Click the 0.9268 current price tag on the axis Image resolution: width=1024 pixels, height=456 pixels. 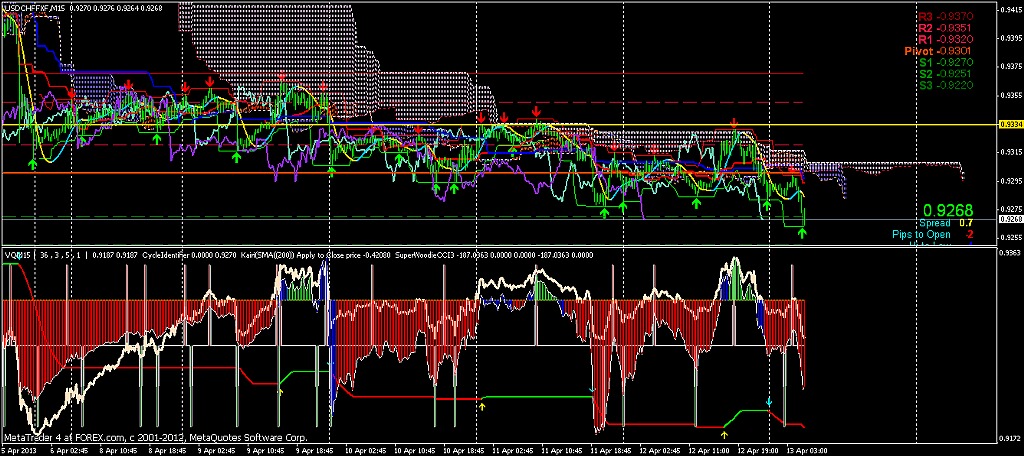pyautogui.click(x=1010, y=218)
